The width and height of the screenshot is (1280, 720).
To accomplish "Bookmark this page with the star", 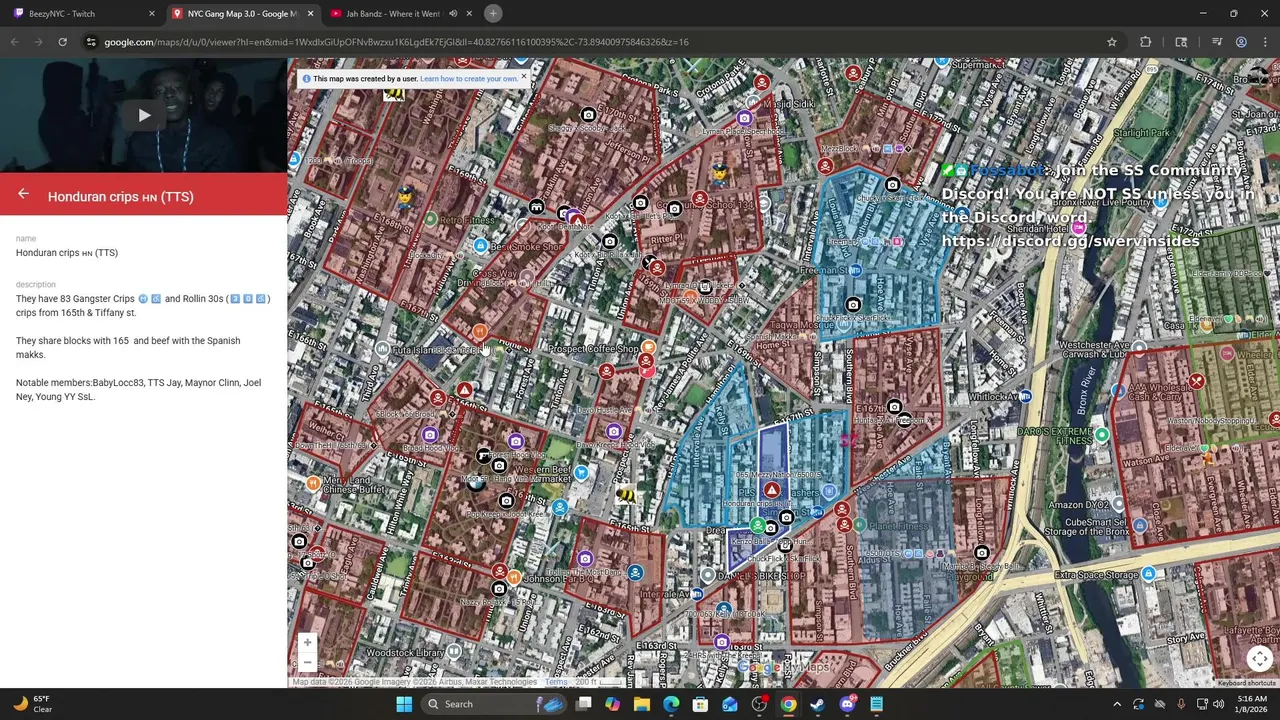I will pyautogui.click(x=1111, y=42).
